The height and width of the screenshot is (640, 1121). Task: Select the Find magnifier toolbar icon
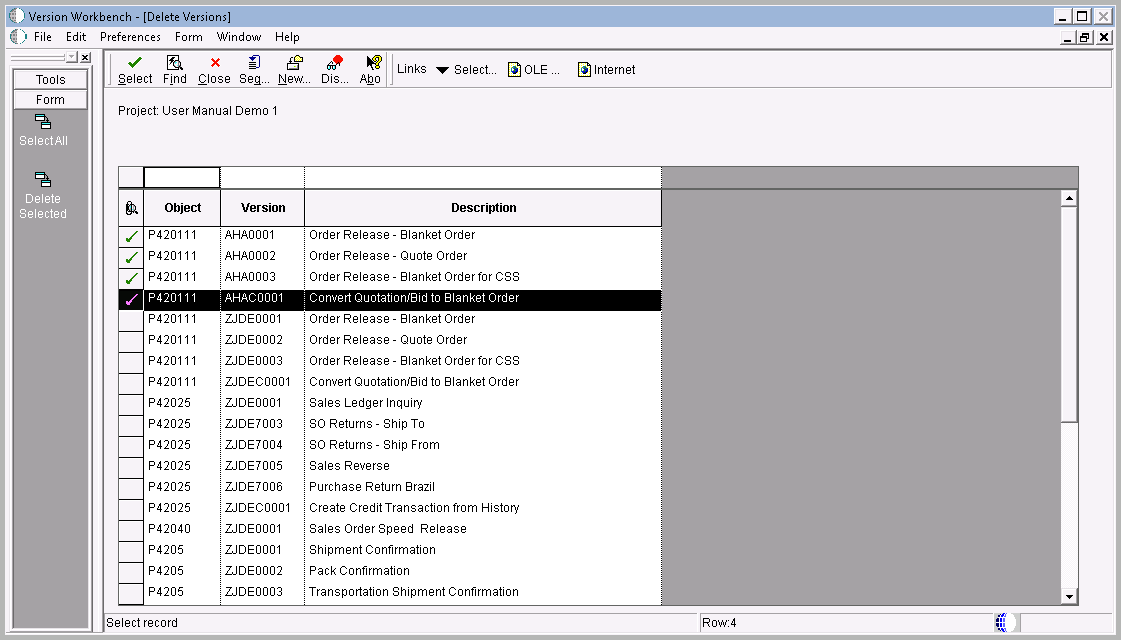click(x=174, y=62)
